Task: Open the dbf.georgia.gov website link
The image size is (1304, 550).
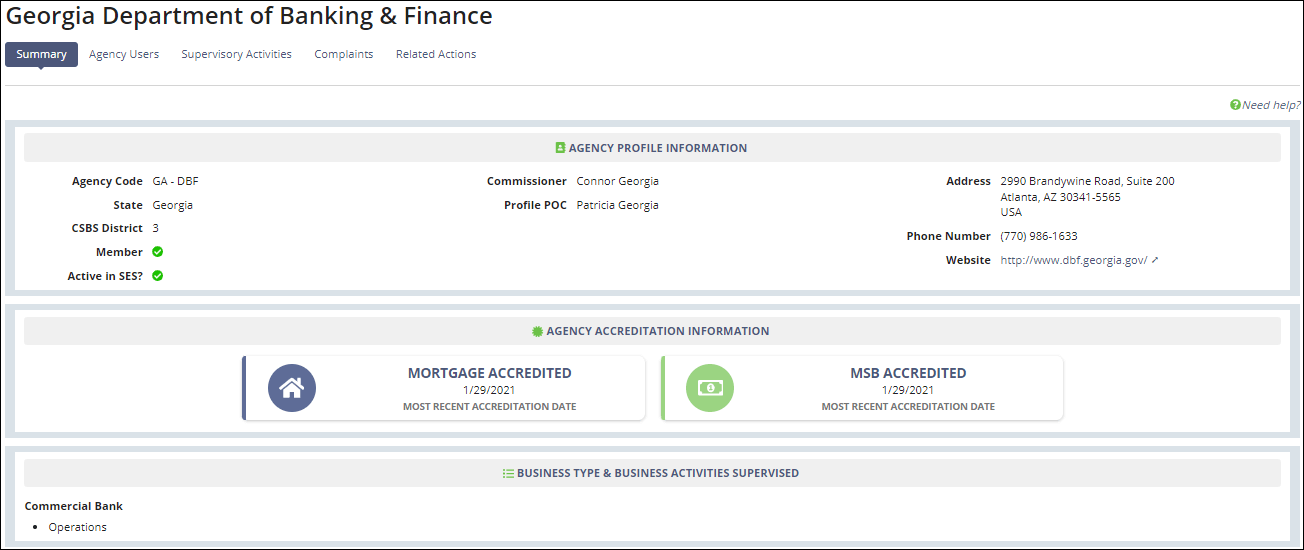Action: click(x=1073, y=260)
